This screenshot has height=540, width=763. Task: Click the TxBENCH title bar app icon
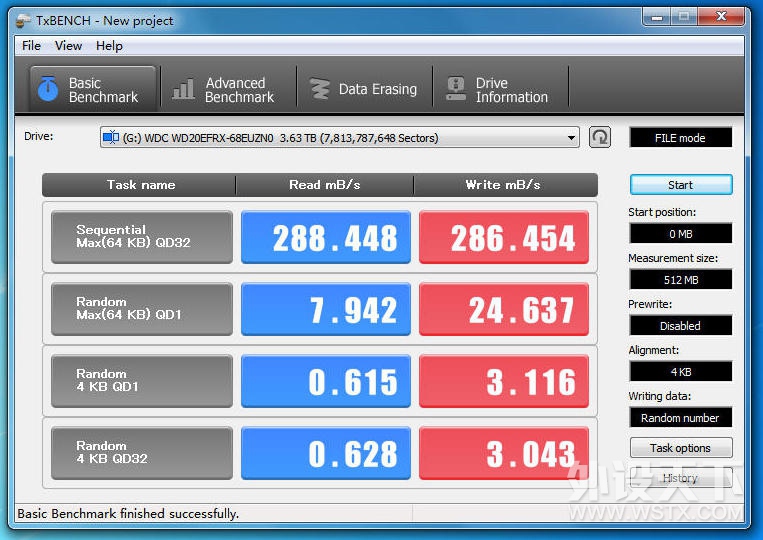(23, 21)
